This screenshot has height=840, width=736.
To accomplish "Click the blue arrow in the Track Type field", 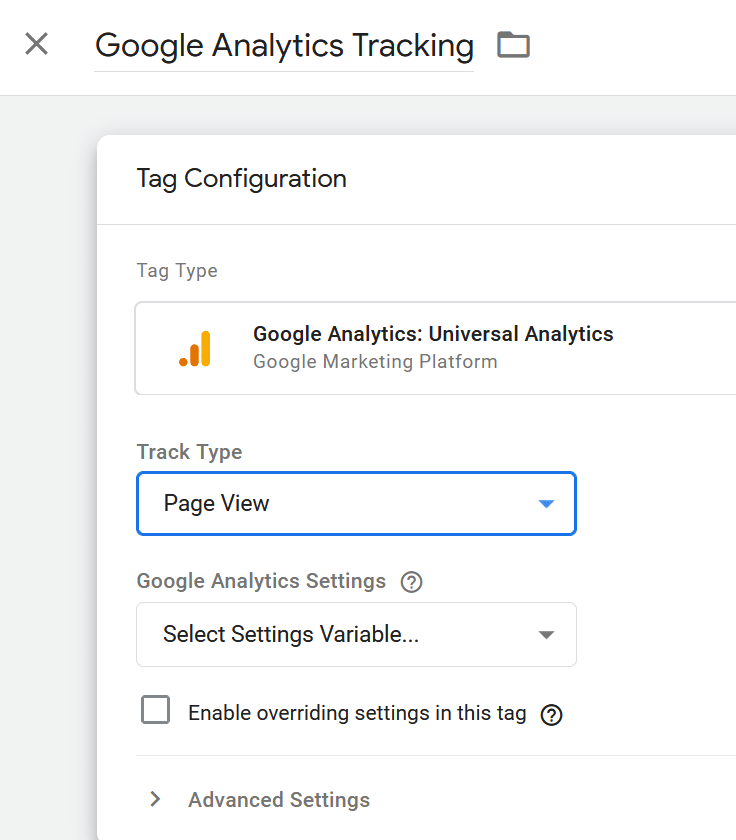I will [x=546, y=504].
